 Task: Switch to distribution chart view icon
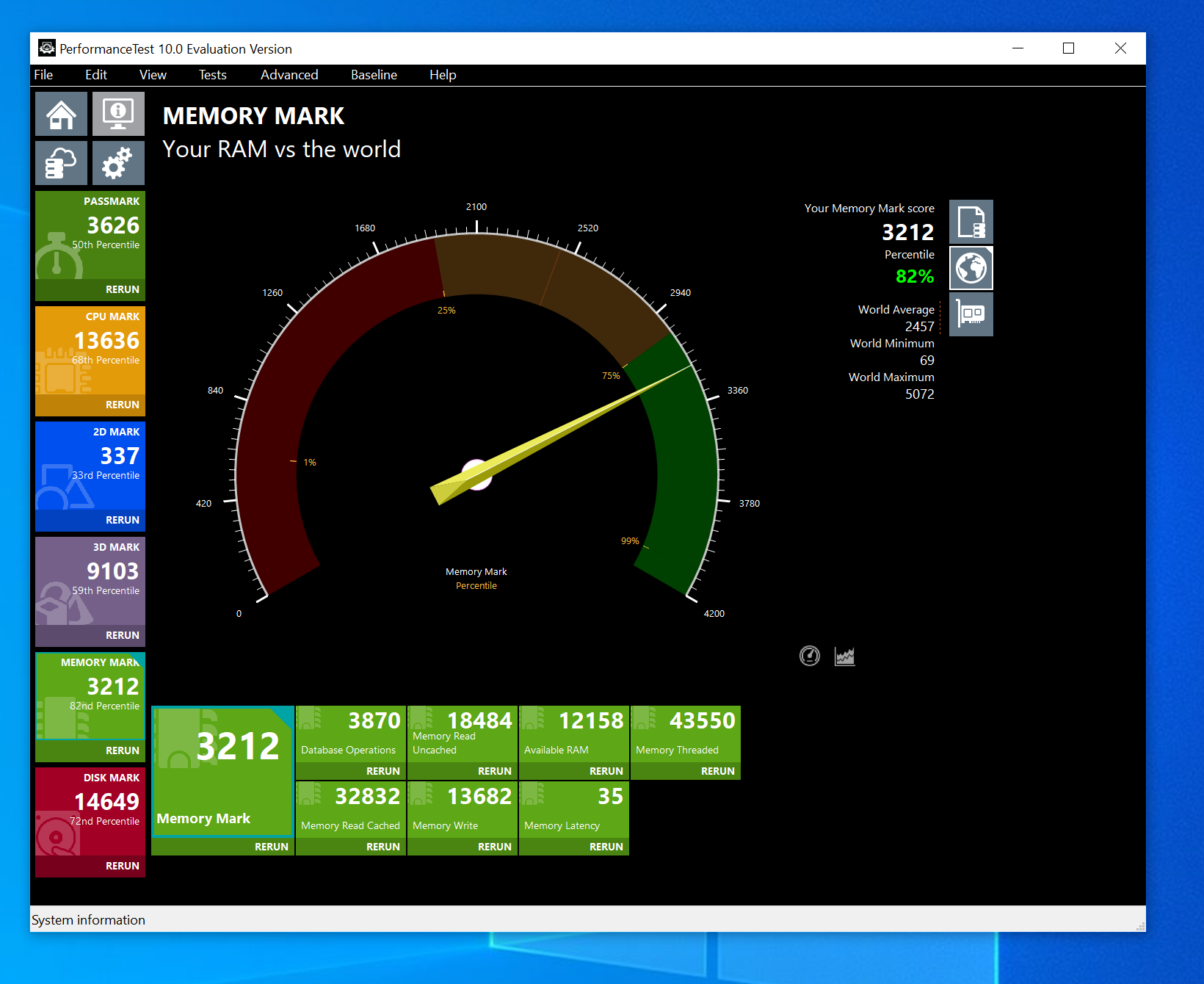845,656
